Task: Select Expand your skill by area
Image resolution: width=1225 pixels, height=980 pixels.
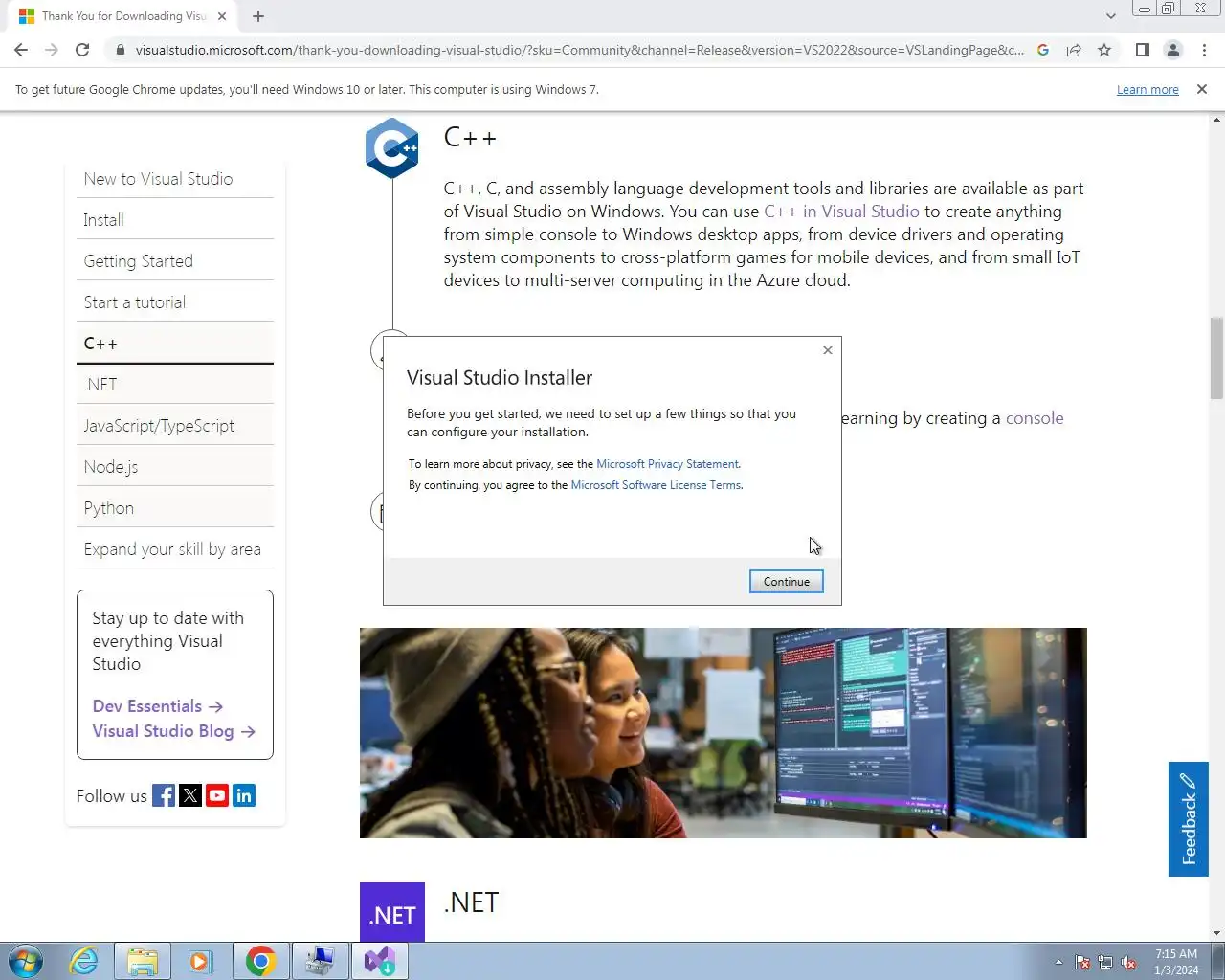Action: click(x=175, y=549)
